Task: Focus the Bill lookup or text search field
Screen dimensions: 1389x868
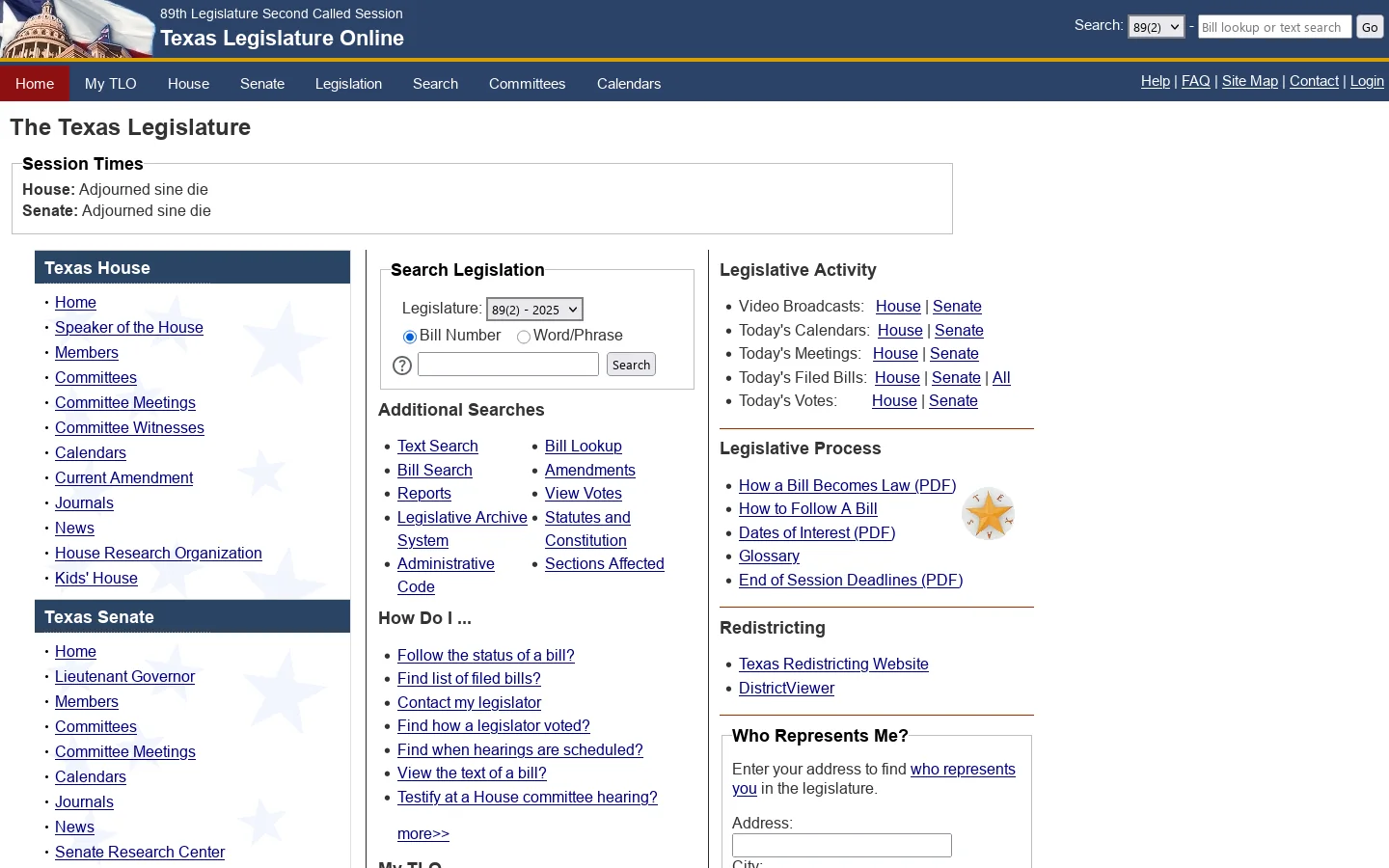Action: coord(1274,27)
